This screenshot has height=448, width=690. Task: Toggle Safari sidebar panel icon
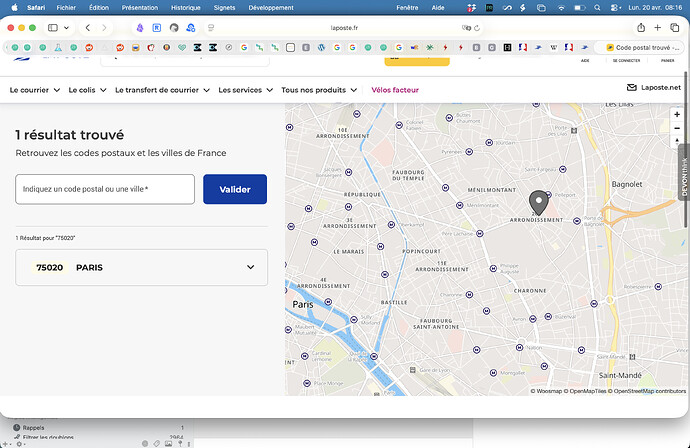(x=53, y=28)
